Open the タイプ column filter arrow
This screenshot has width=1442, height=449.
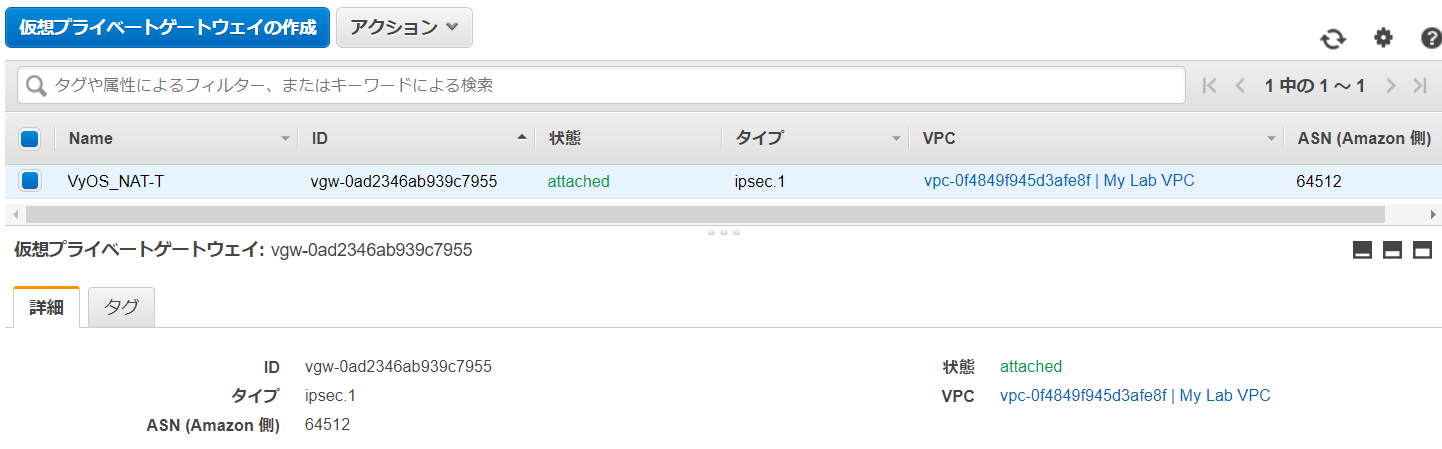click(x=896, y=139)
